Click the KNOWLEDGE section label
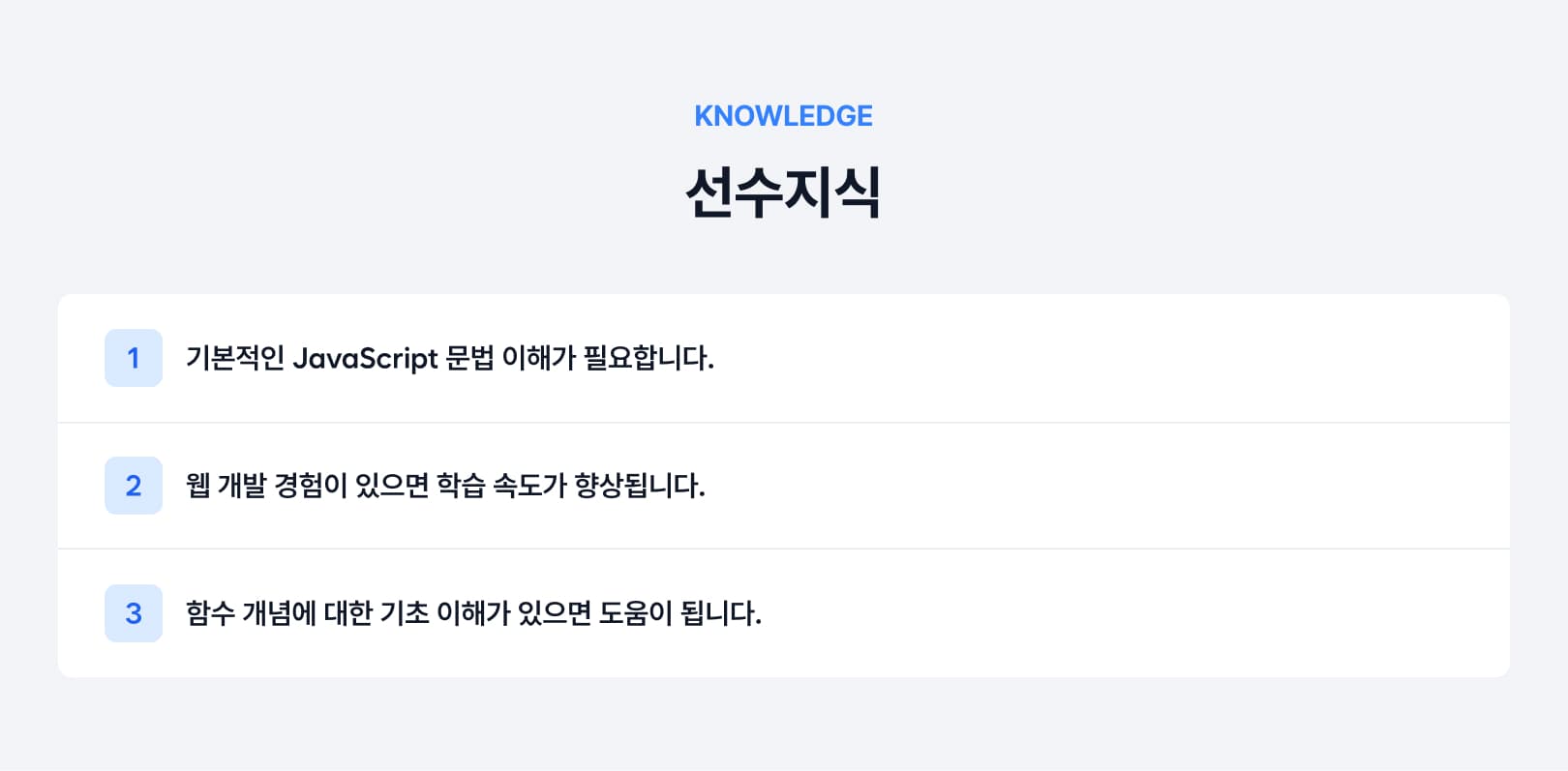Image resolution: width=1568 pixels, height=771 pixels. point(784,116)
